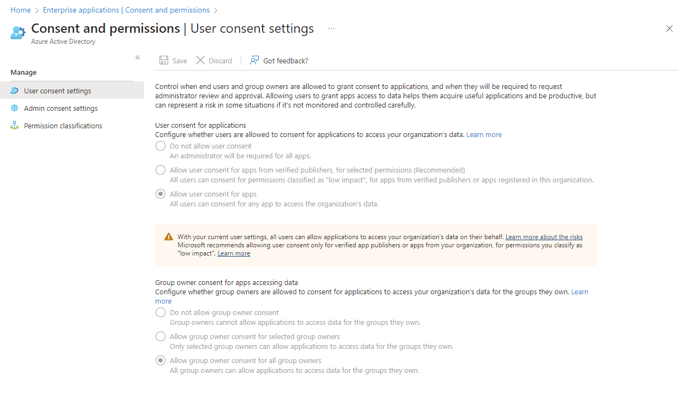Open Learn more about the risks link
The height and width of the screenshot is (398, 688).
(x=544, y=237)
